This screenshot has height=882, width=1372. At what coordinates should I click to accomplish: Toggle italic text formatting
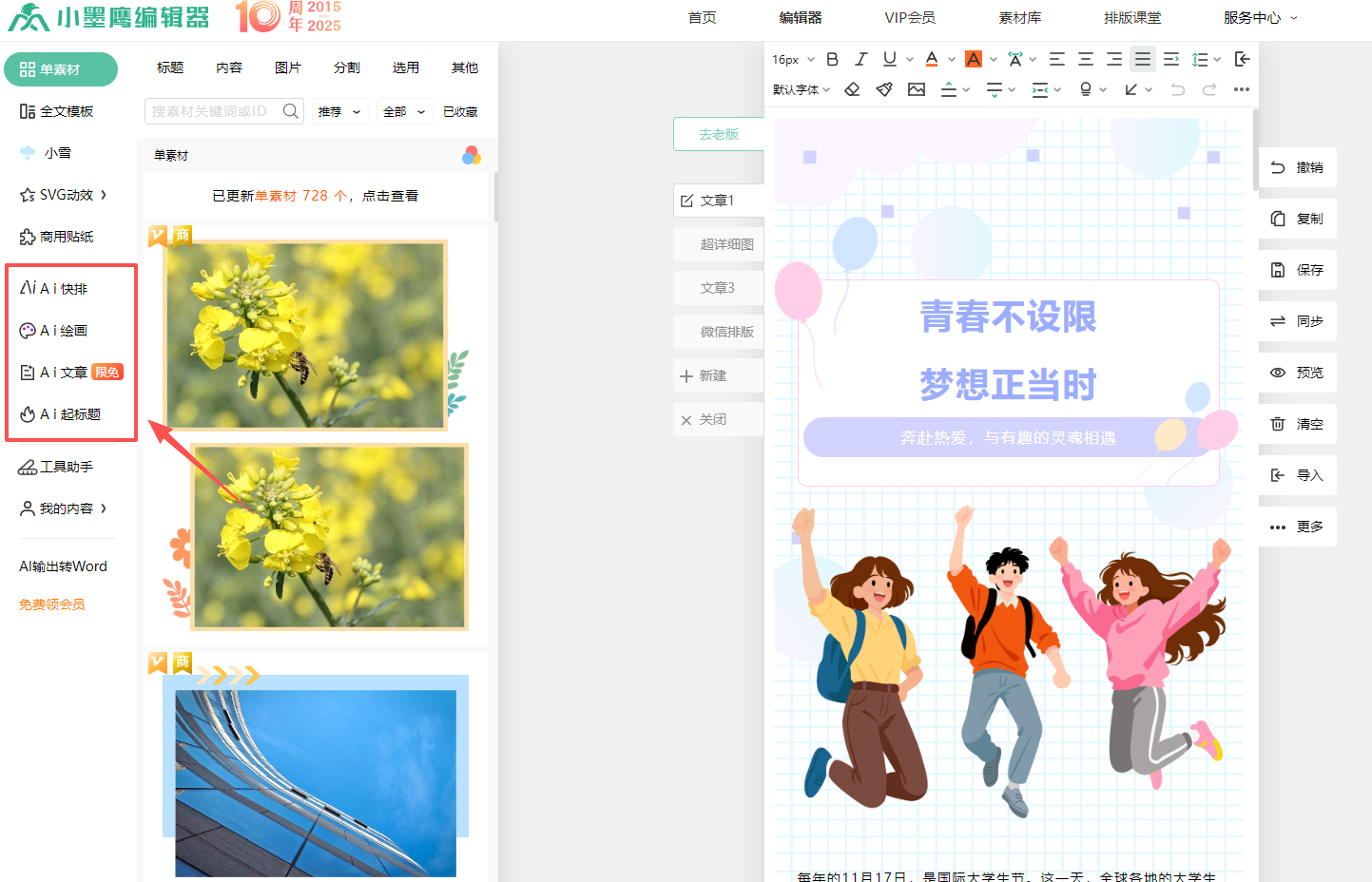(860, 59)
